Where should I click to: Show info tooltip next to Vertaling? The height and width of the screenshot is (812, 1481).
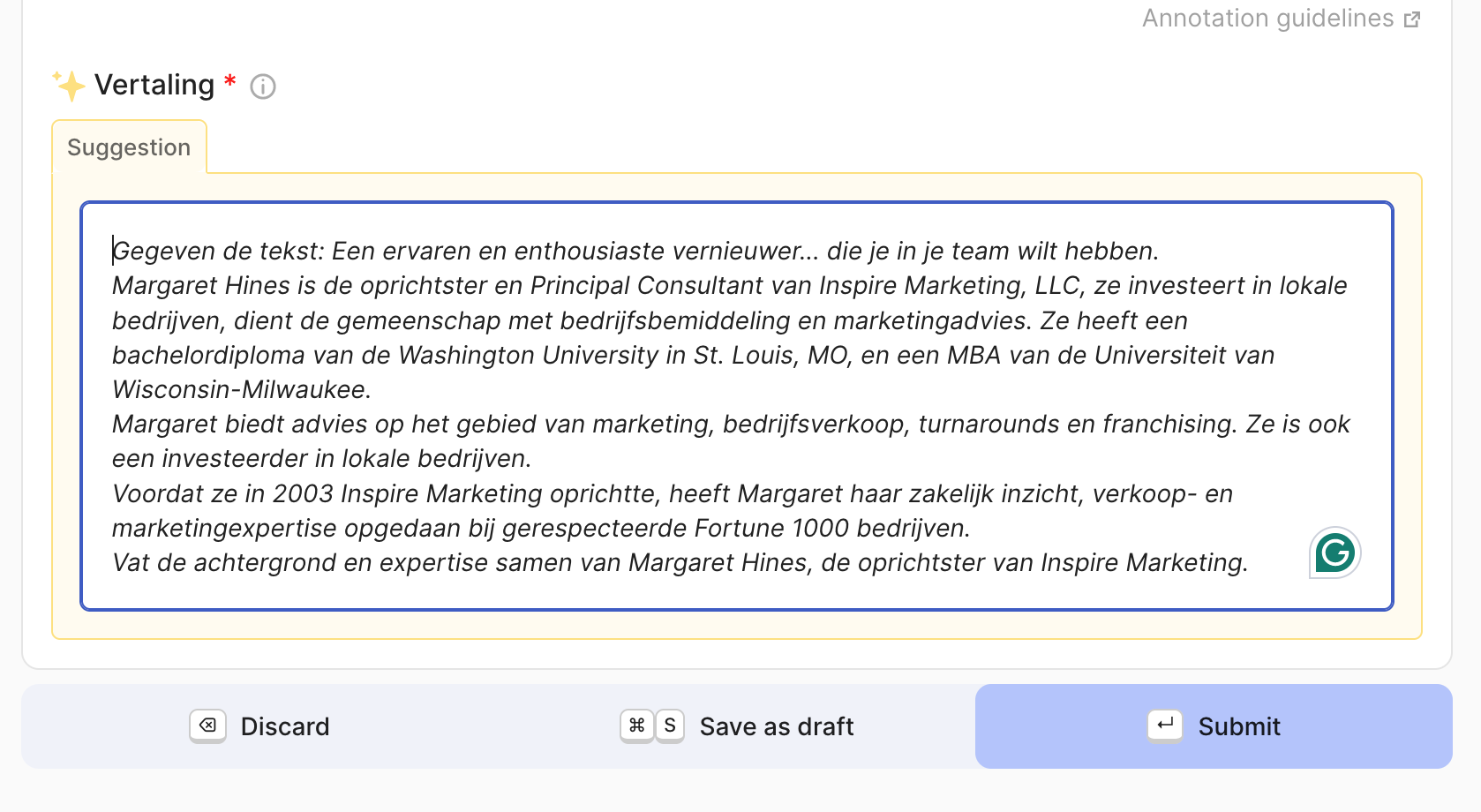click(263, 86)
